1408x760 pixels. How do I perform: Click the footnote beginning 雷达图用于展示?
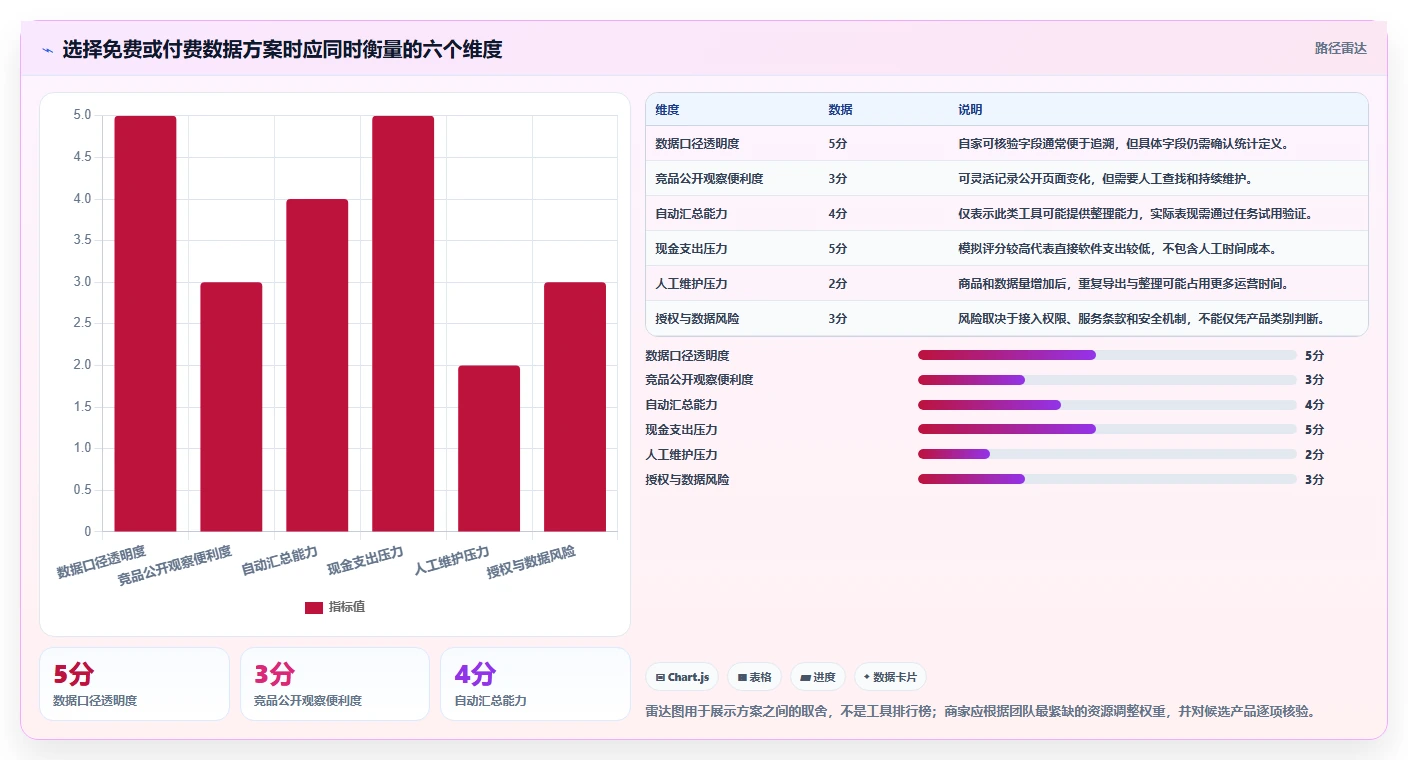tap(982, 712)
